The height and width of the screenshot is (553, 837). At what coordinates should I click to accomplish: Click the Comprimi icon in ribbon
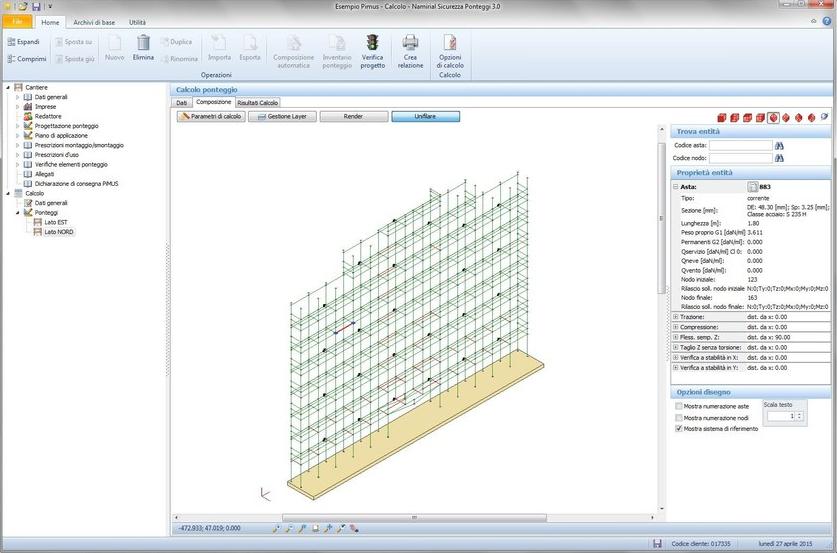(x=11, y=59)
